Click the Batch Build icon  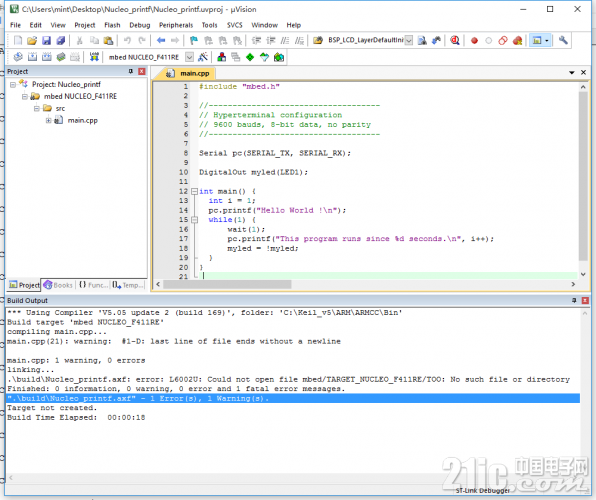[x=61, y=57]
